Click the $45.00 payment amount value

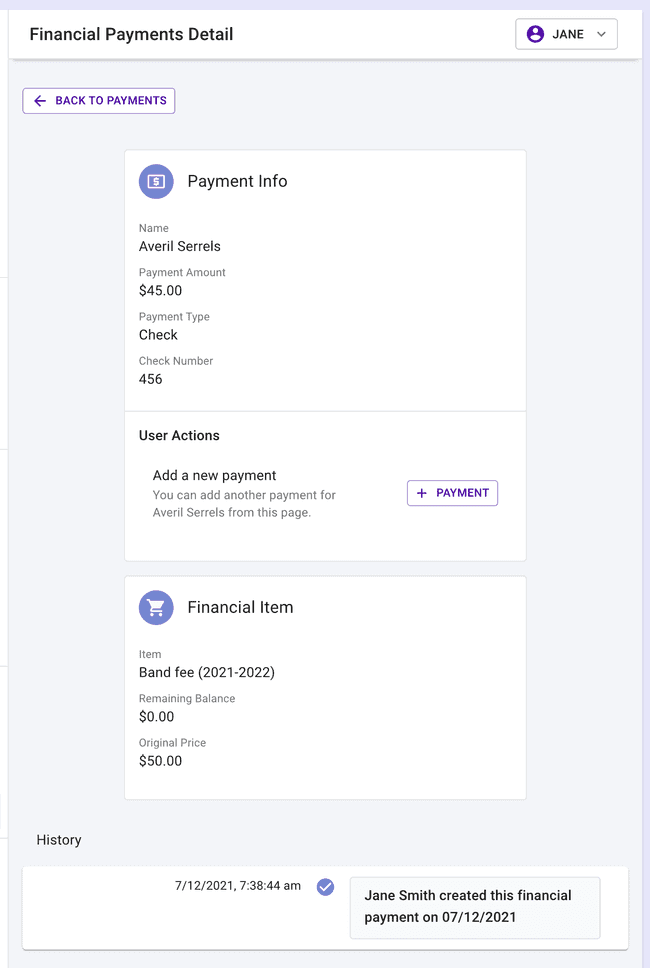(x=161, y=291)
